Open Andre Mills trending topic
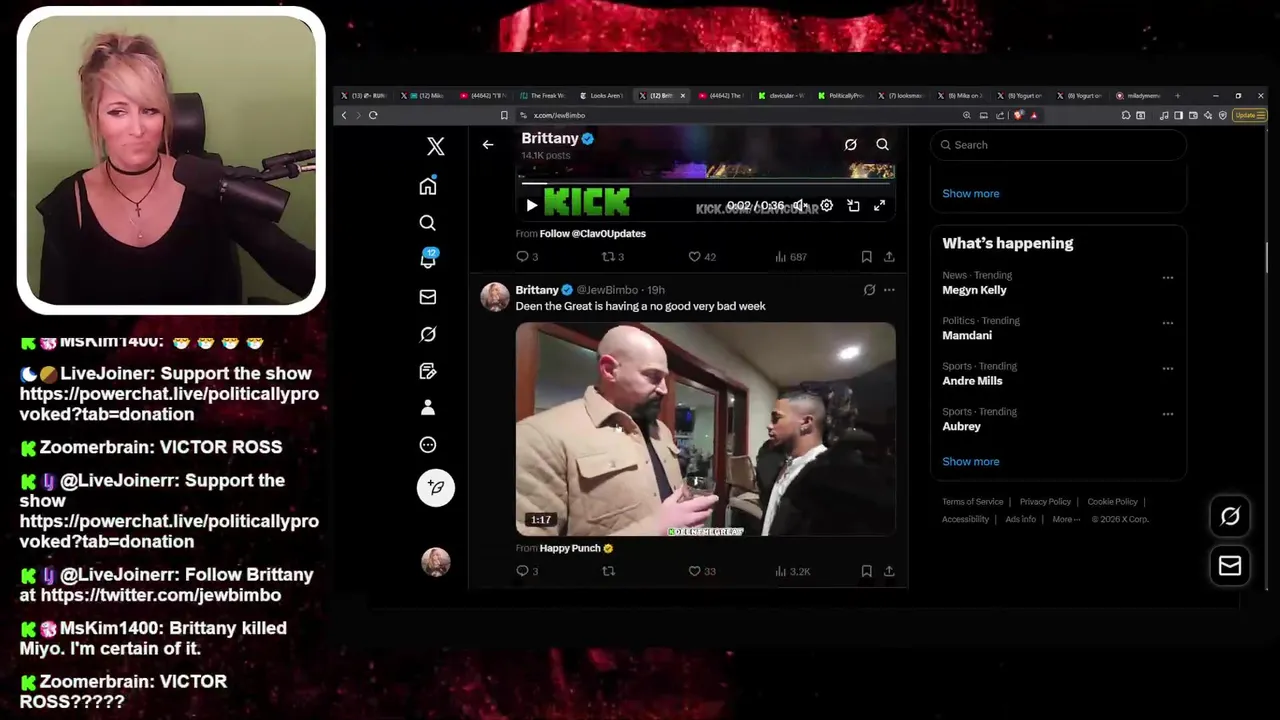This screenshot has width=1280, height=720. tap(972, 381)
